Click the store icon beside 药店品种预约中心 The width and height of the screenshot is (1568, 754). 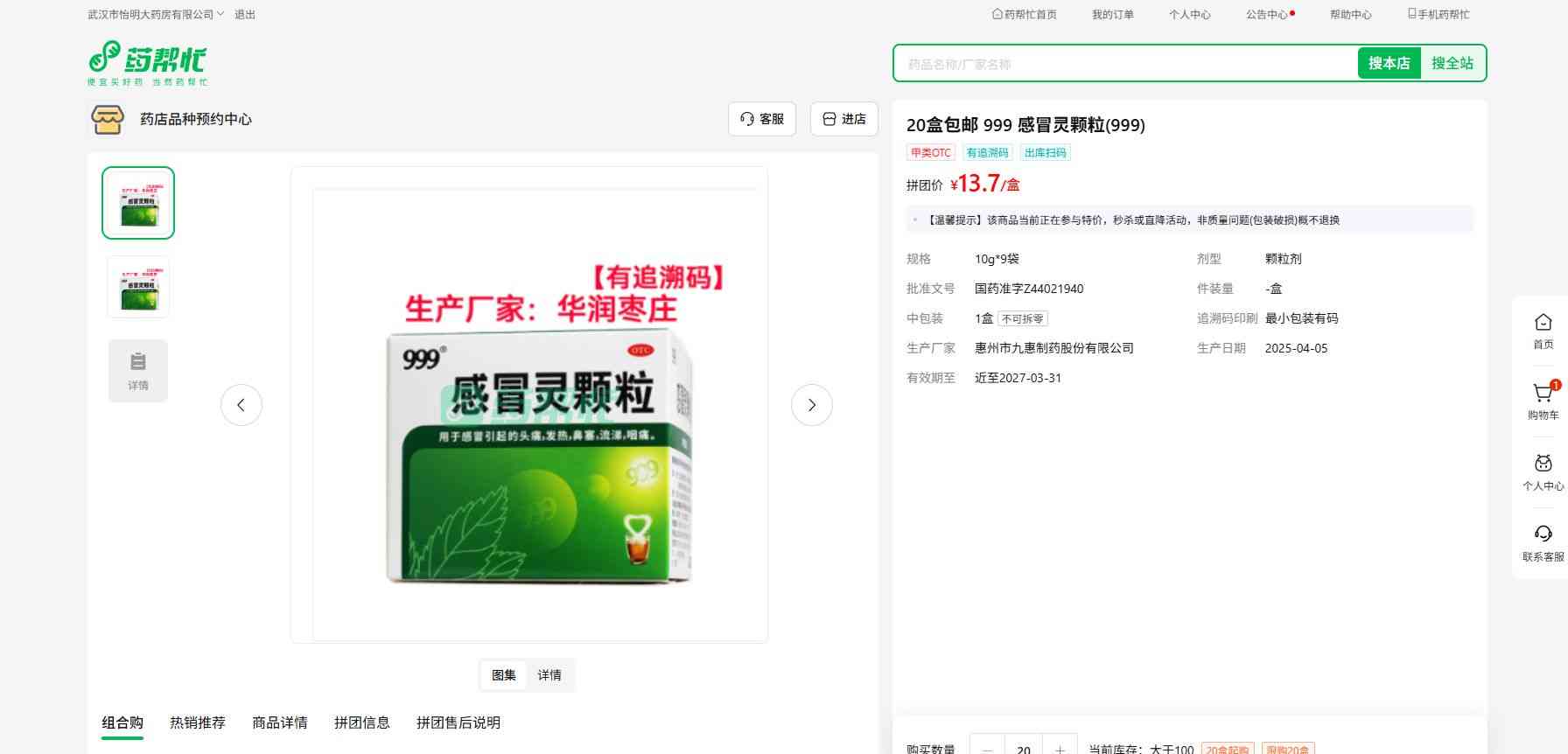[108, 120]
